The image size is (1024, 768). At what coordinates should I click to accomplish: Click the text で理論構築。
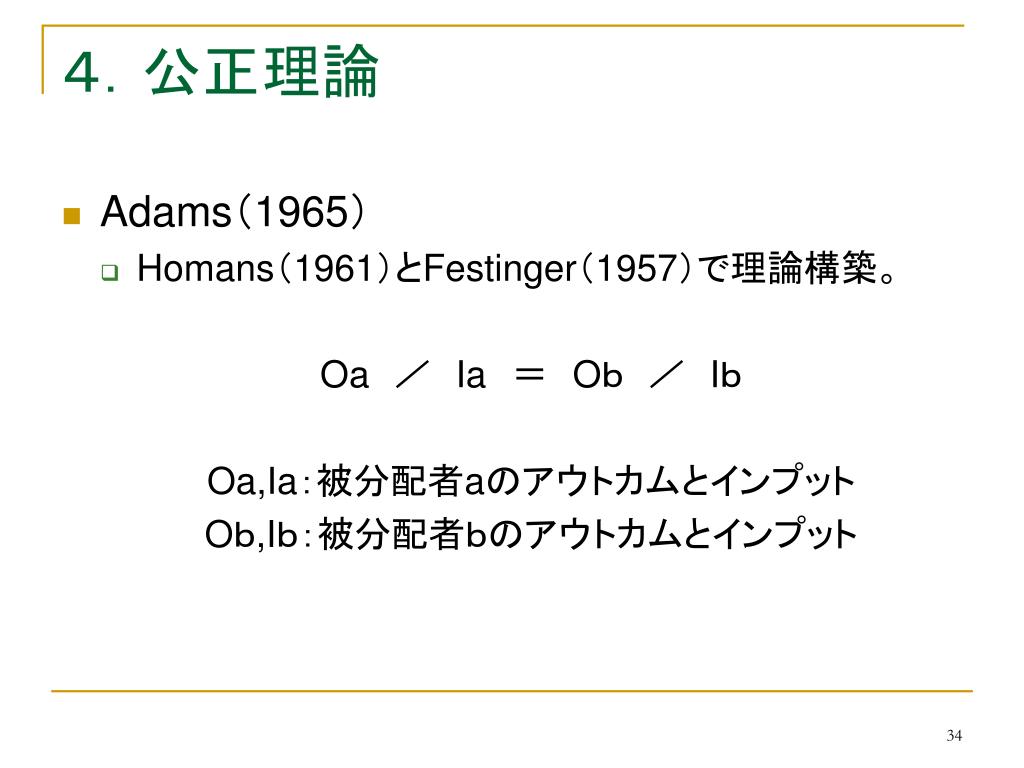pos(797,268)
